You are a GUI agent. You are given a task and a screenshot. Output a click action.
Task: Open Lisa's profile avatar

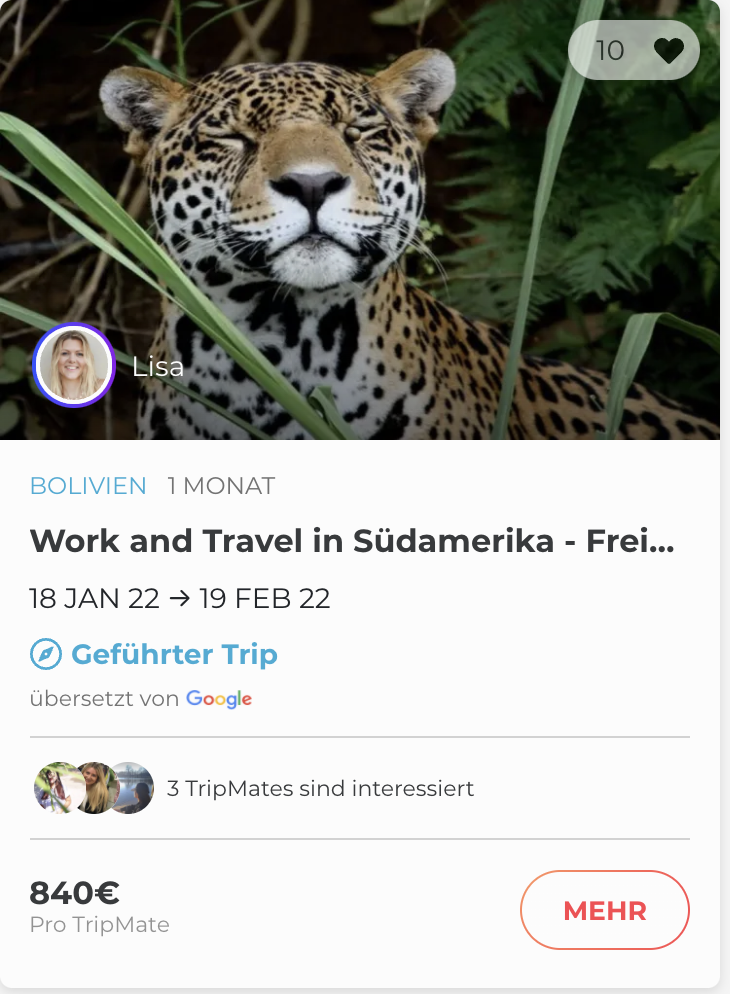coord(73,366)
